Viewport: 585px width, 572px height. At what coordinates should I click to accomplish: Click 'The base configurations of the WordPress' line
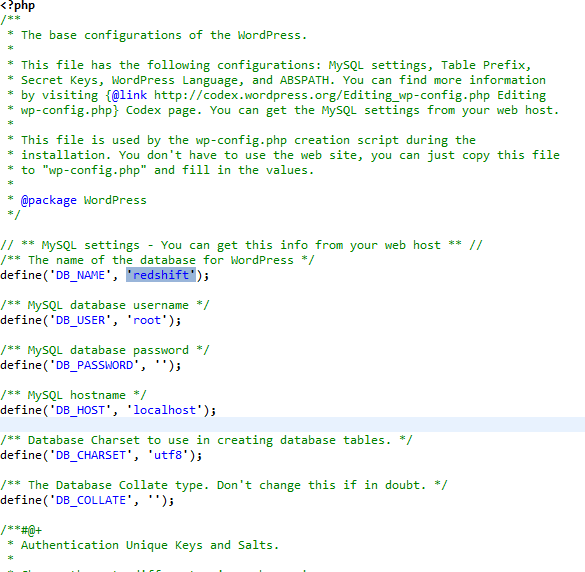157,35
